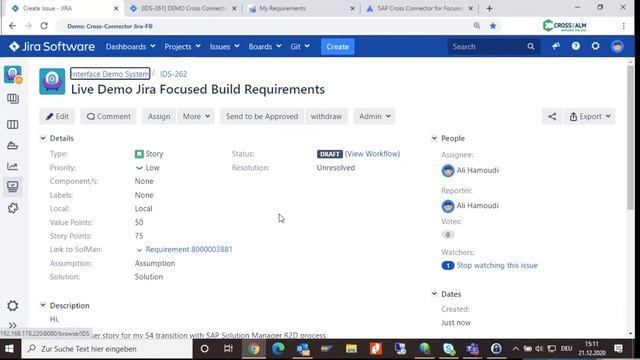Open project settings gear in sidebar
Image resolution: width=640 pixels, height=360 pixels.
point(13,306)
